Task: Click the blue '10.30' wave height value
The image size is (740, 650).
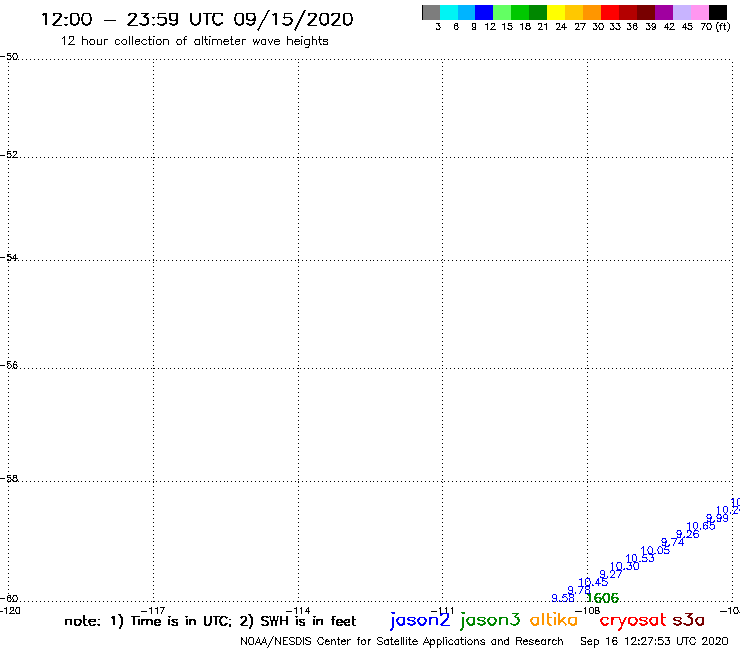Action: tap(625, 566)
